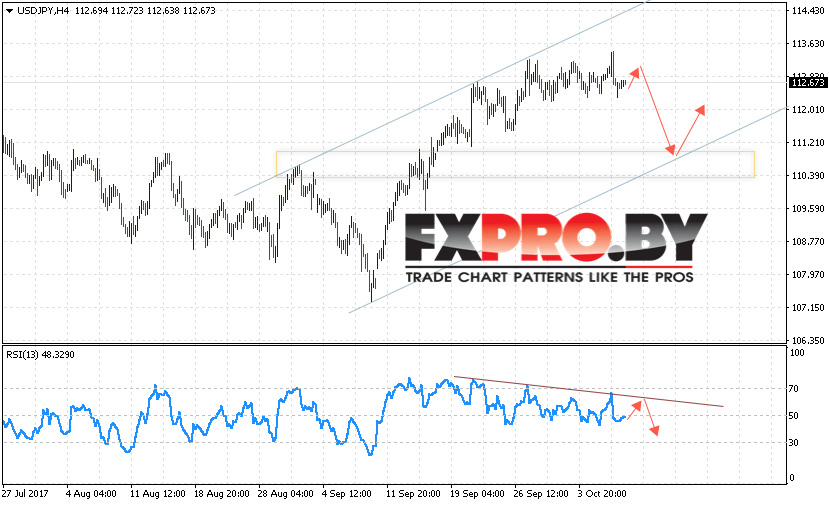829x505 pixels.
Task: Select the 4 Sep 12:00 time label
Action: point(347,494)
